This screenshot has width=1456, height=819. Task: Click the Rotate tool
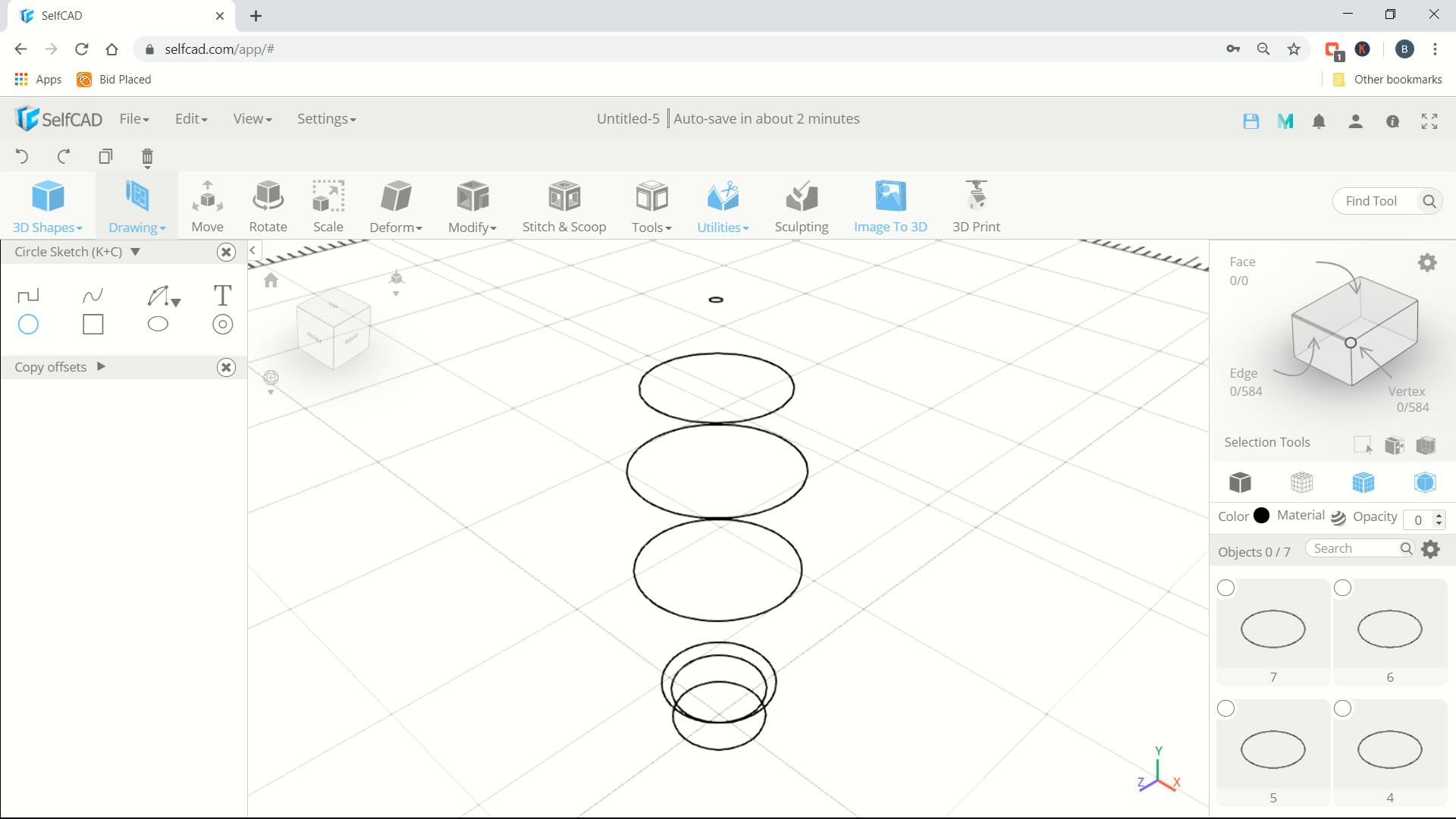click(x=268, y=206)
